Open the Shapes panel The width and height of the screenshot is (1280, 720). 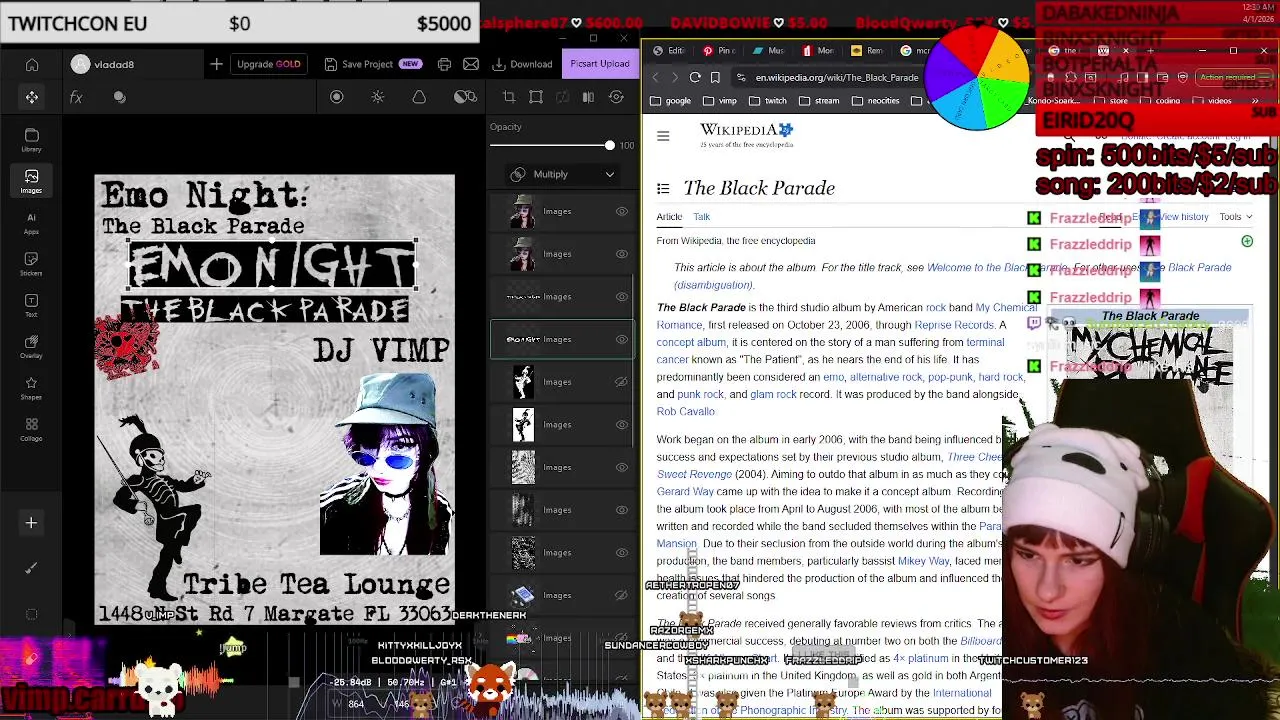(32, 388)
